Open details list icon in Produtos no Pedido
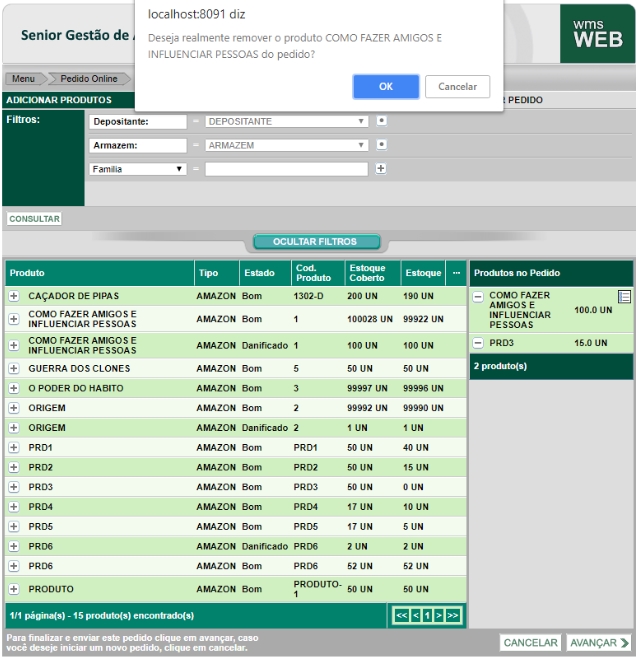 coord(624,296)
